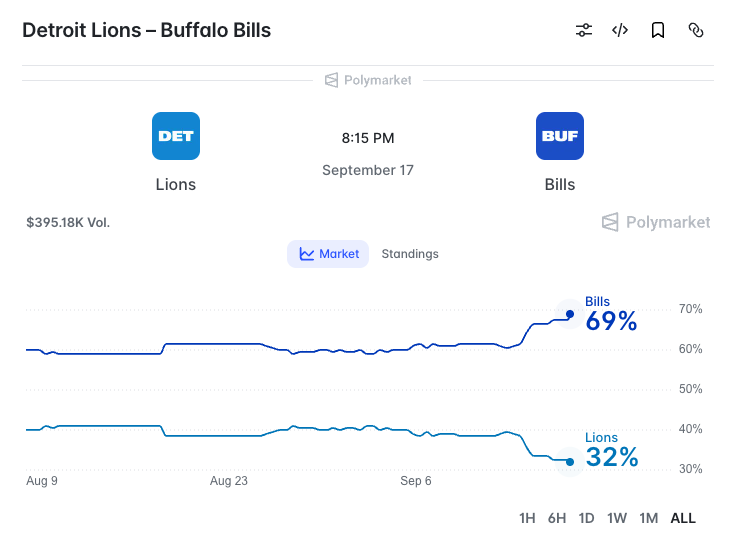The height and width of the screenshot is (549, 733).
Task: Select the 1D time range
Action: point(586,518)
